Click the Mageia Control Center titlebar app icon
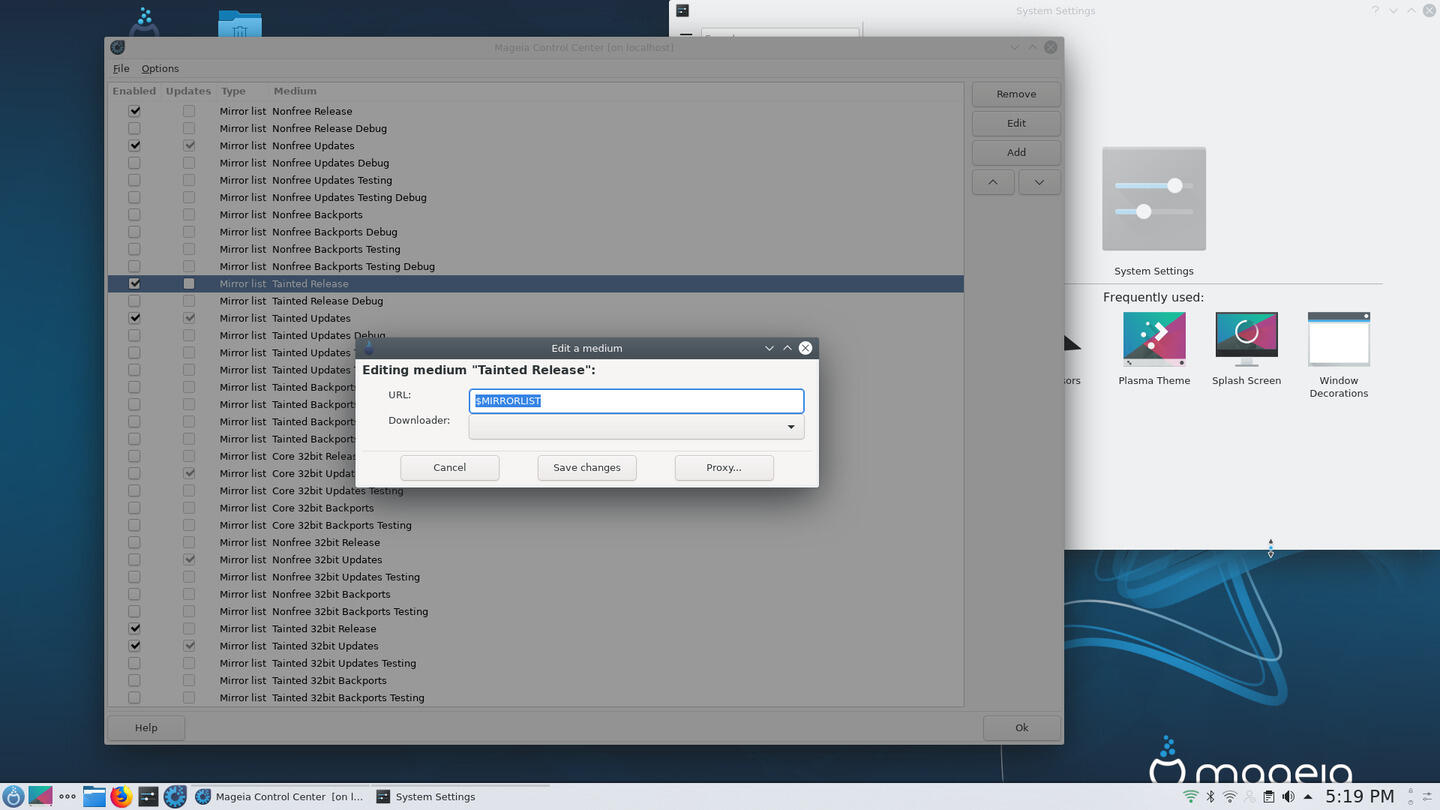 pyautogui.click(x=118, y=47)
